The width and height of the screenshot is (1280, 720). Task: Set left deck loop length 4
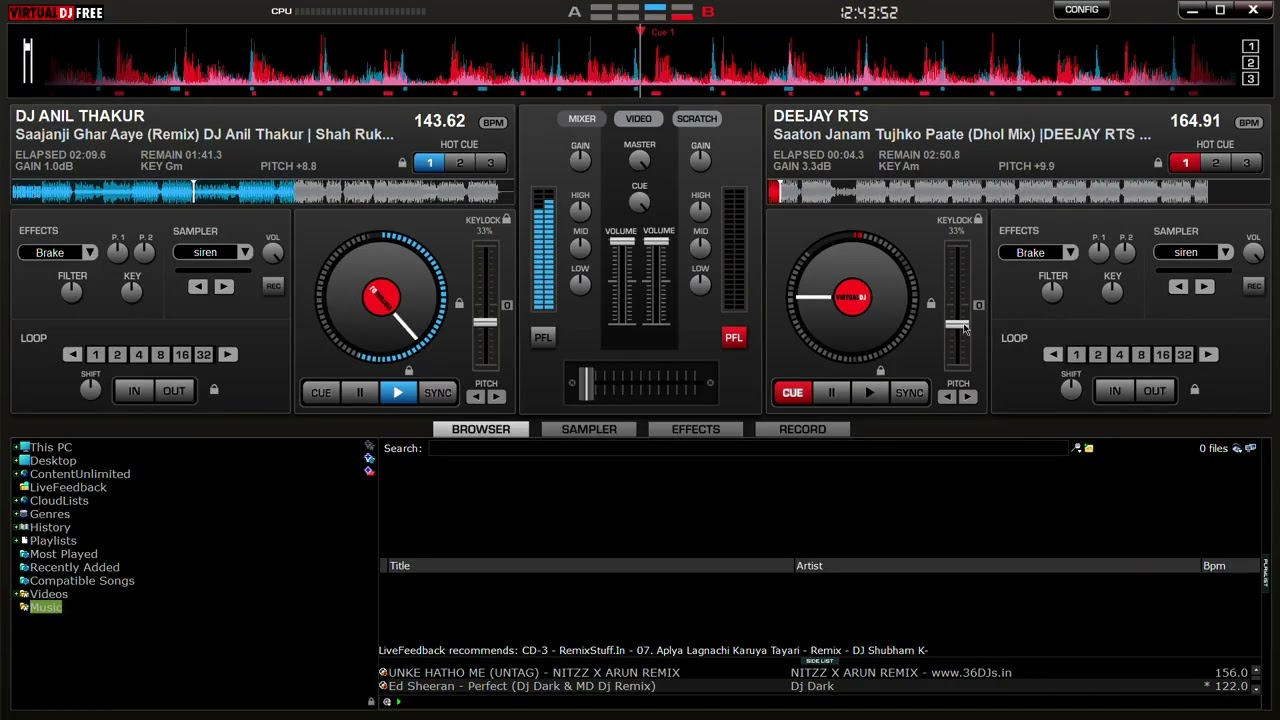click(138, 355)
